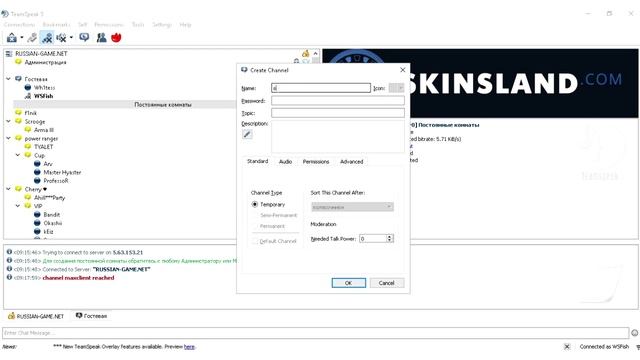The image size is (640, 360).
Task: Switch to the Audio tab
Action: [x=285, y=162]
